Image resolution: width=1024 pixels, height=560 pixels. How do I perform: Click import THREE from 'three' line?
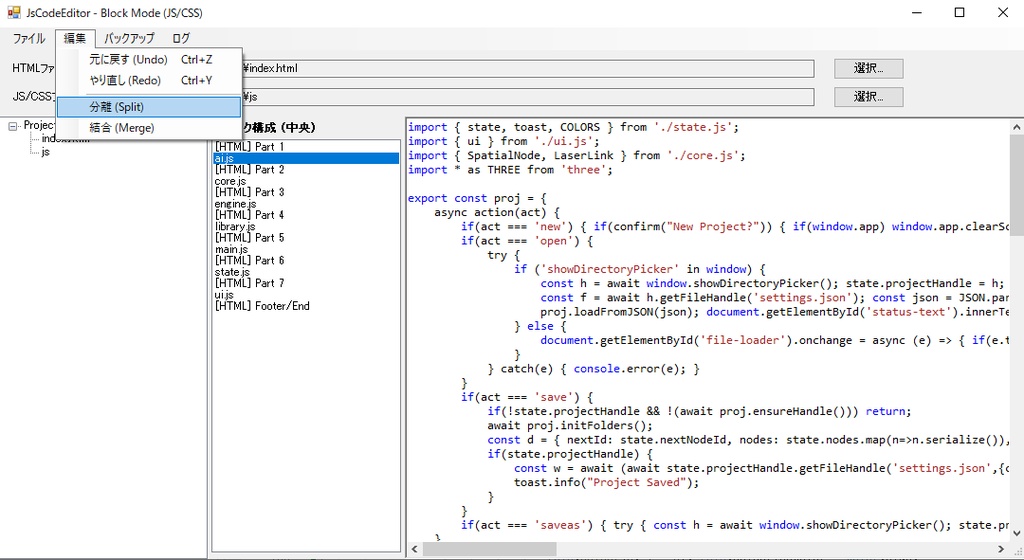[511, 170]
